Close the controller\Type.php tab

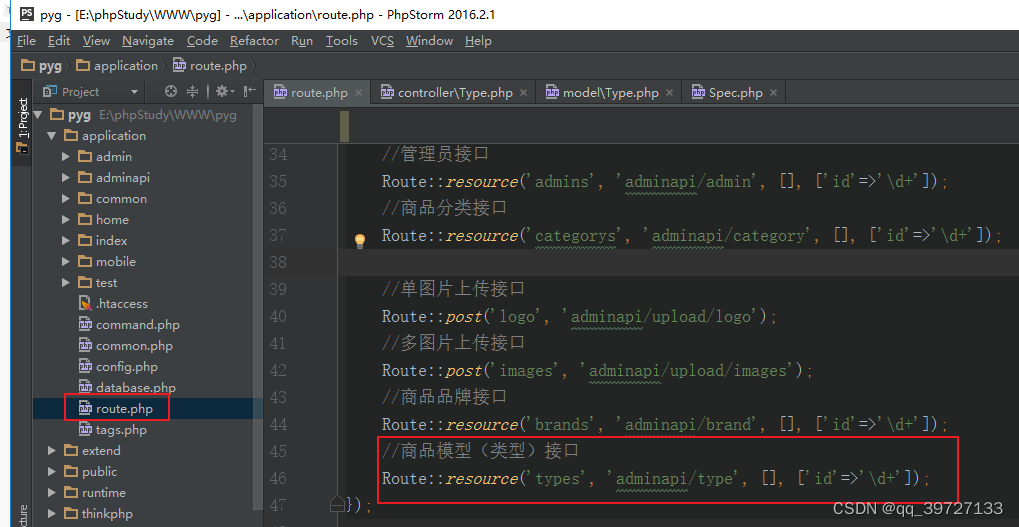(524, 93)
